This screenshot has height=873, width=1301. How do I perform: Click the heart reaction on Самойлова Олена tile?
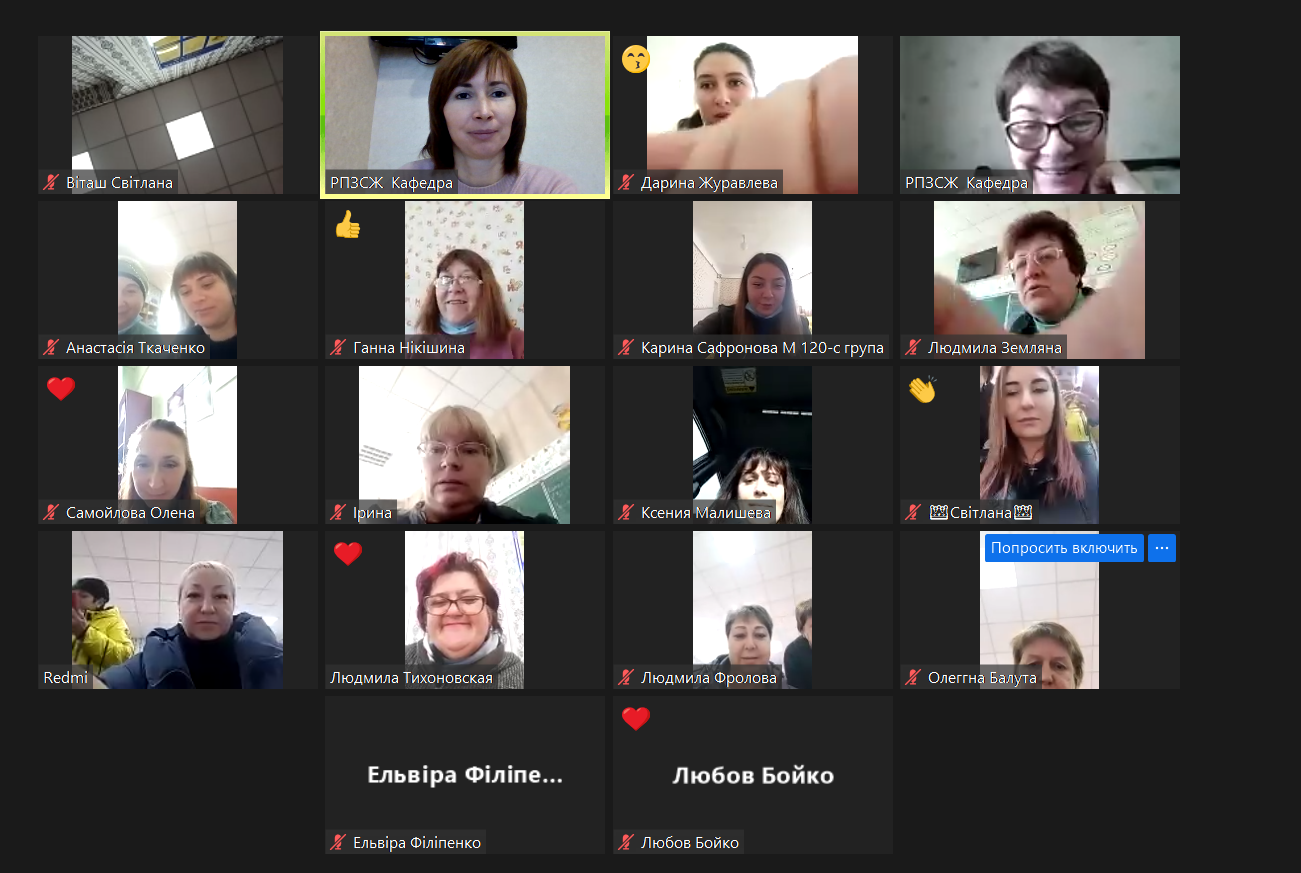pyautogui.click(x=61, y=389)
